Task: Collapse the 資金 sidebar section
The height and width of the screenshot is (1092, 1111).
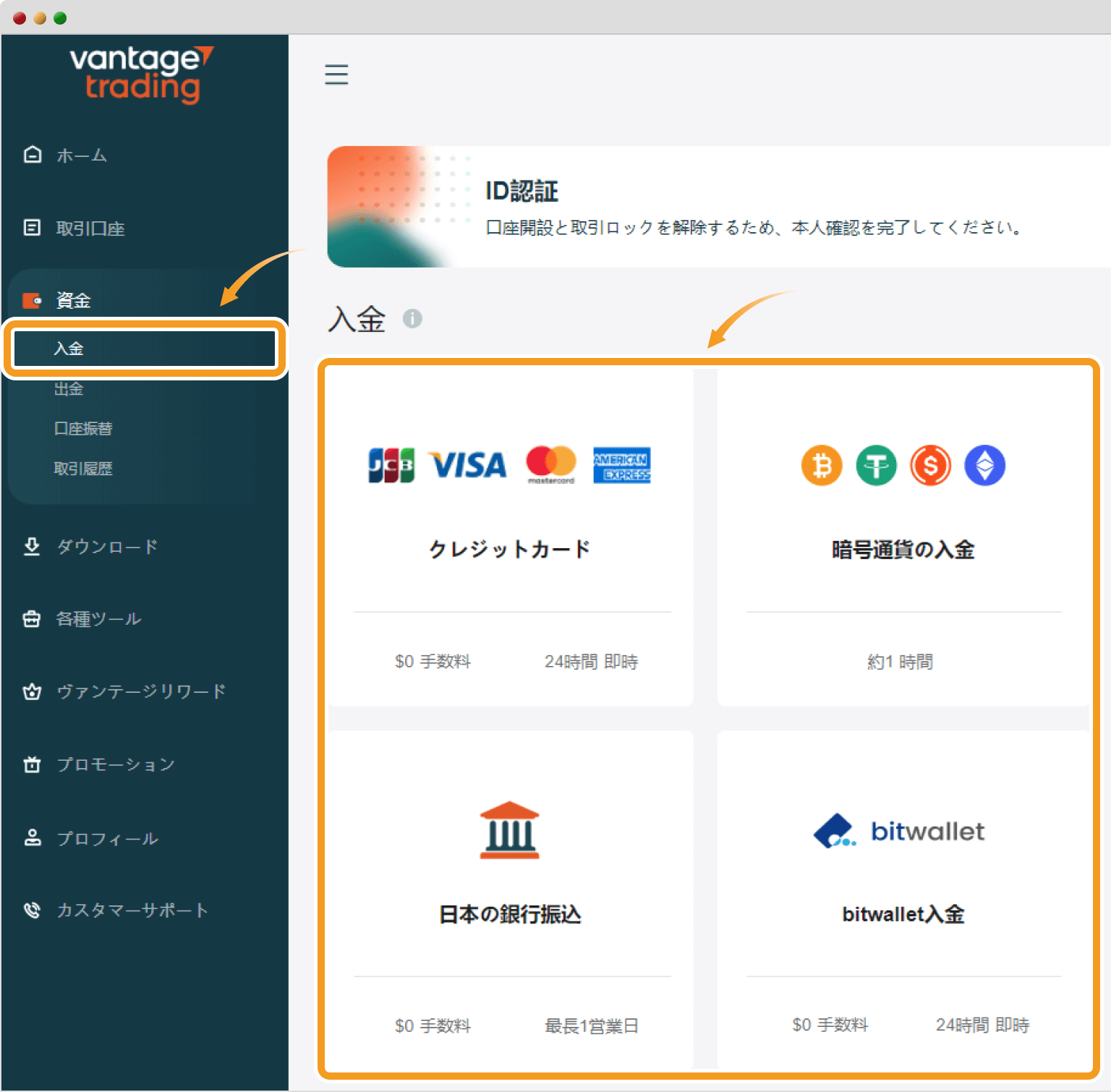Action: (x=73, y=300)
